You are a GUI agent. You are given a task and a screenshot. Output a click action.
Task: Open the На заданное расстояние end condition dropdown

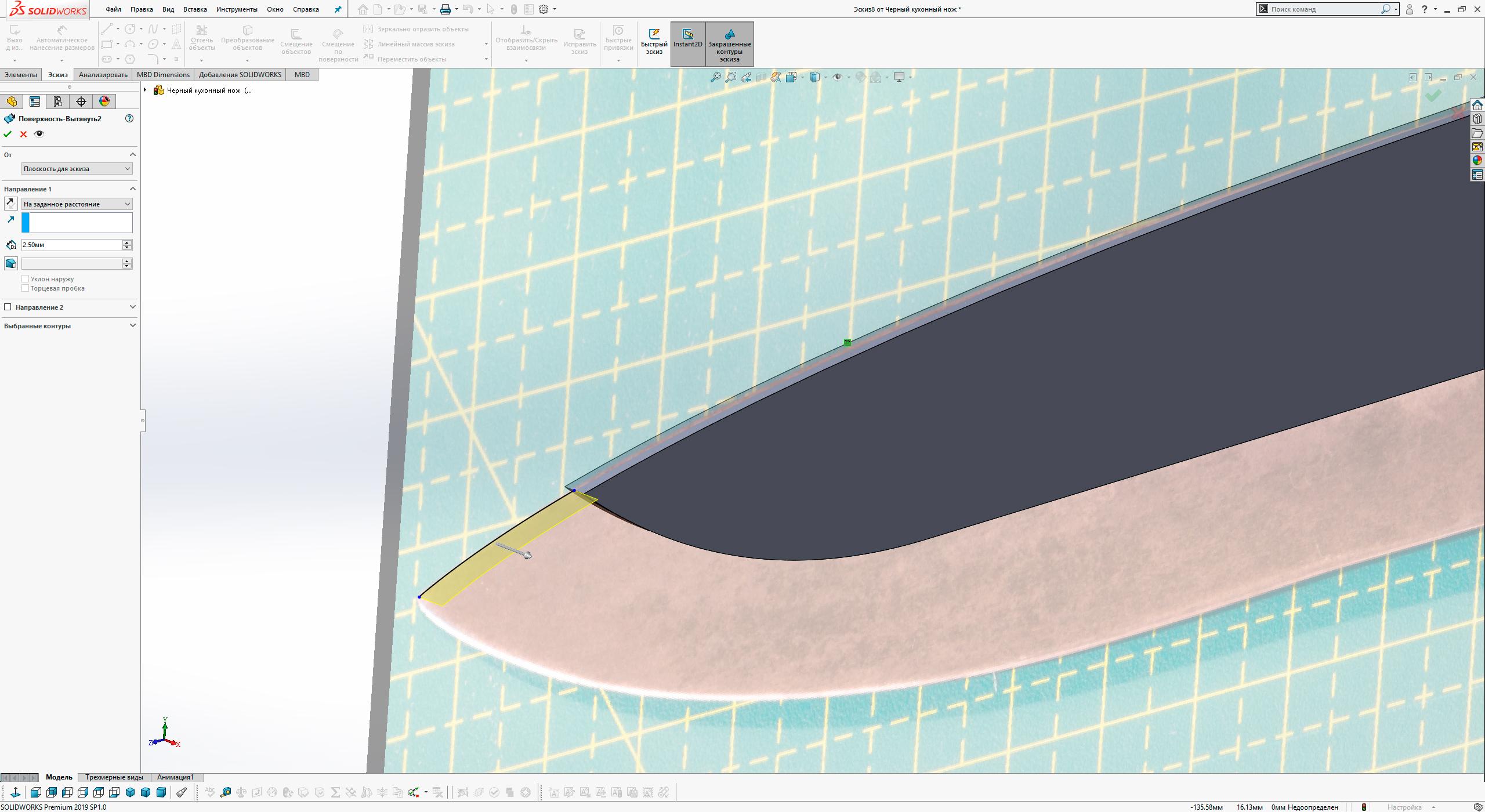[x=128, y=204]
